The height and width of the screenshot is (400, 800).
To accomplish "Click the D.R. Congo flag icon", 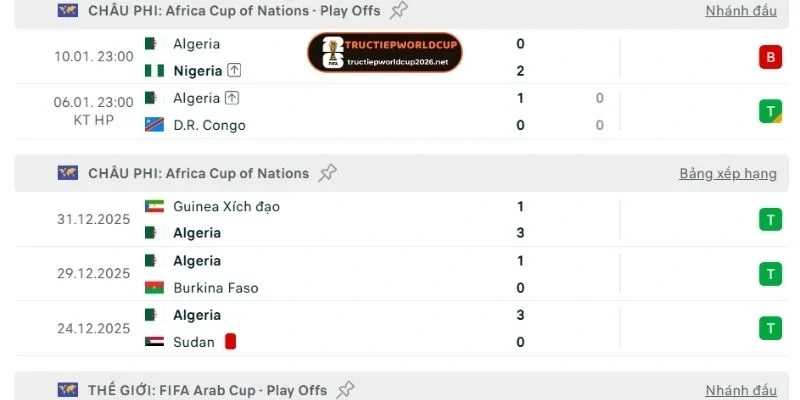I will coord(151,125).
